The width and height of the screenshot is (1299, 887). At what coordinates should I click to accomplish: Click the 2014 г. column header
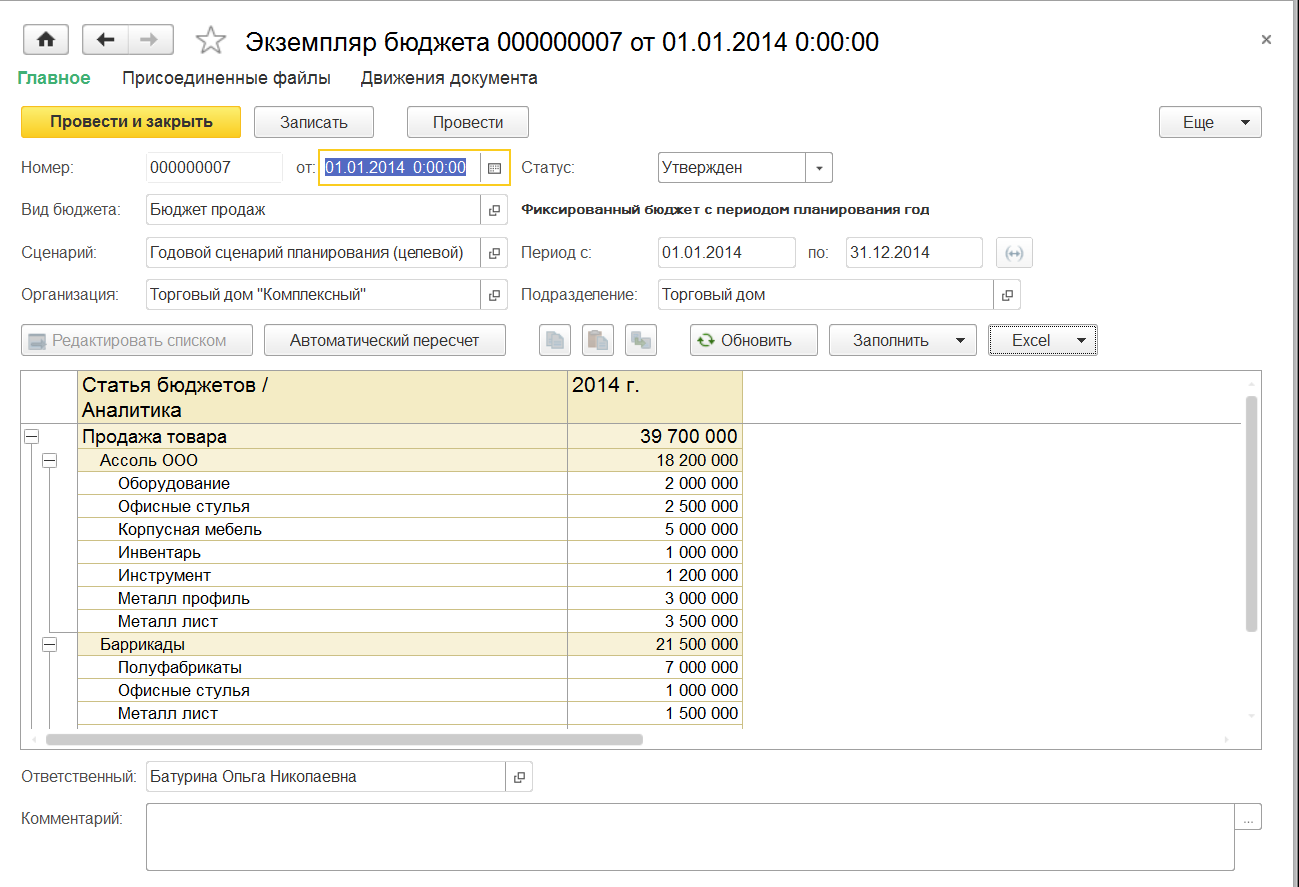pos(655,397)
